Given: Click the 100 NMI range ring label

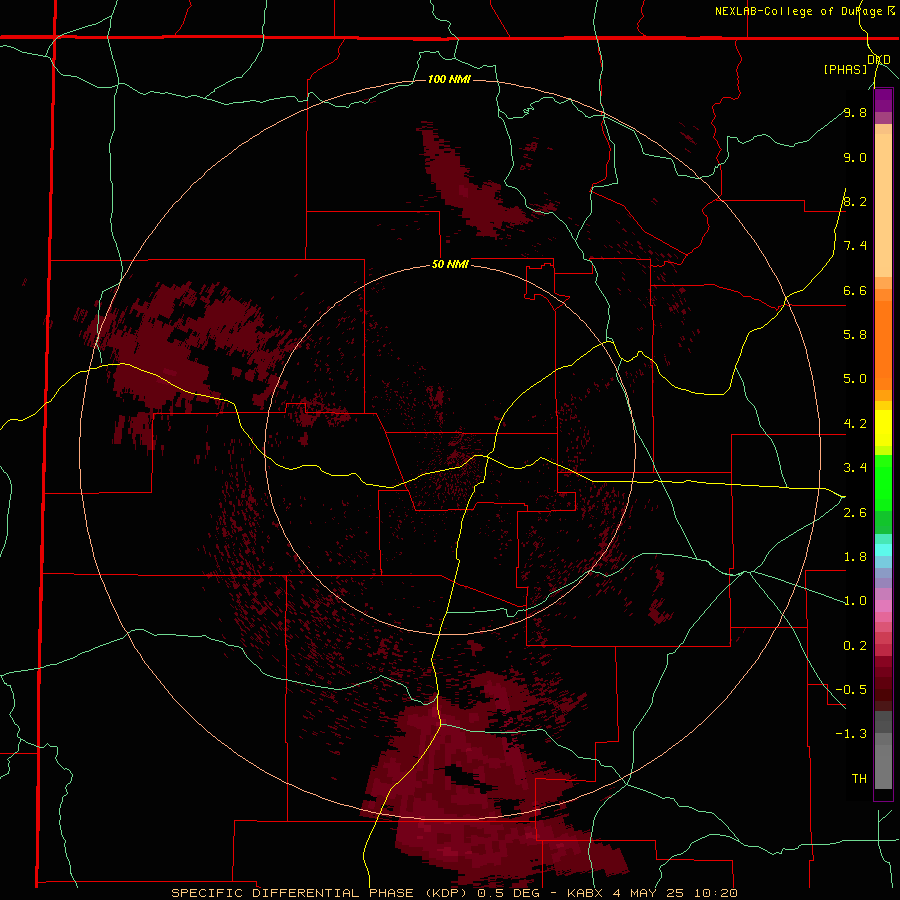Looking at the screenshot, I should tap(449, 79).
